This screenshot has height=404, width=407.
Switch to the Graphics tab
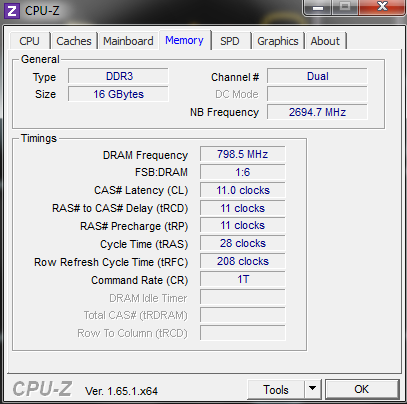pos(278,41)
